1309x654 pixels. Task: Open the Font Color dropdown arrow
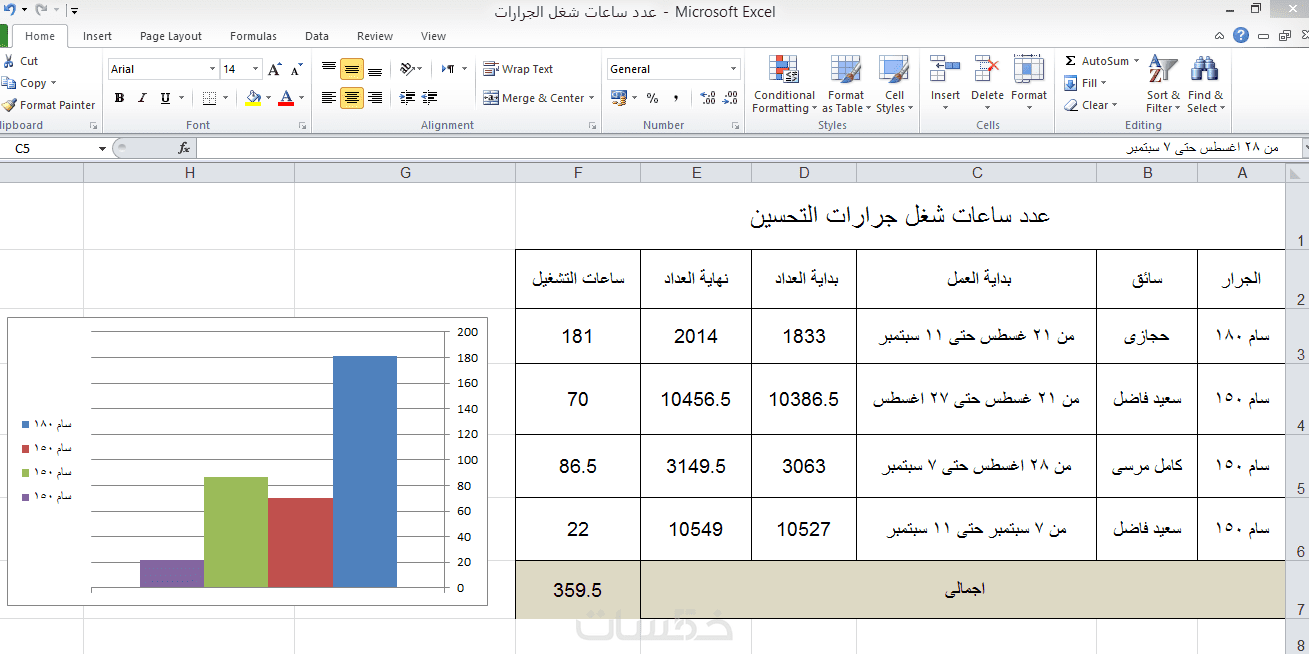[301, 98]
